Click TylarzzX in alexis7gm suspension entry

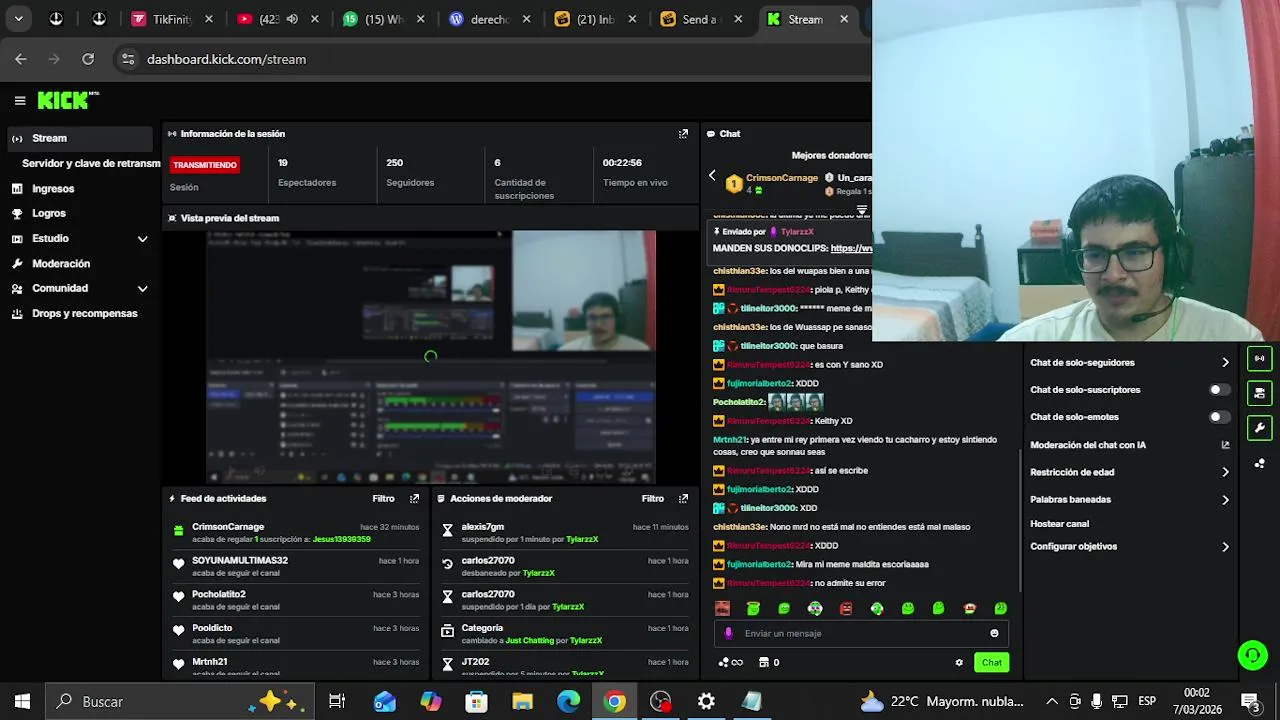pos(582,539)
